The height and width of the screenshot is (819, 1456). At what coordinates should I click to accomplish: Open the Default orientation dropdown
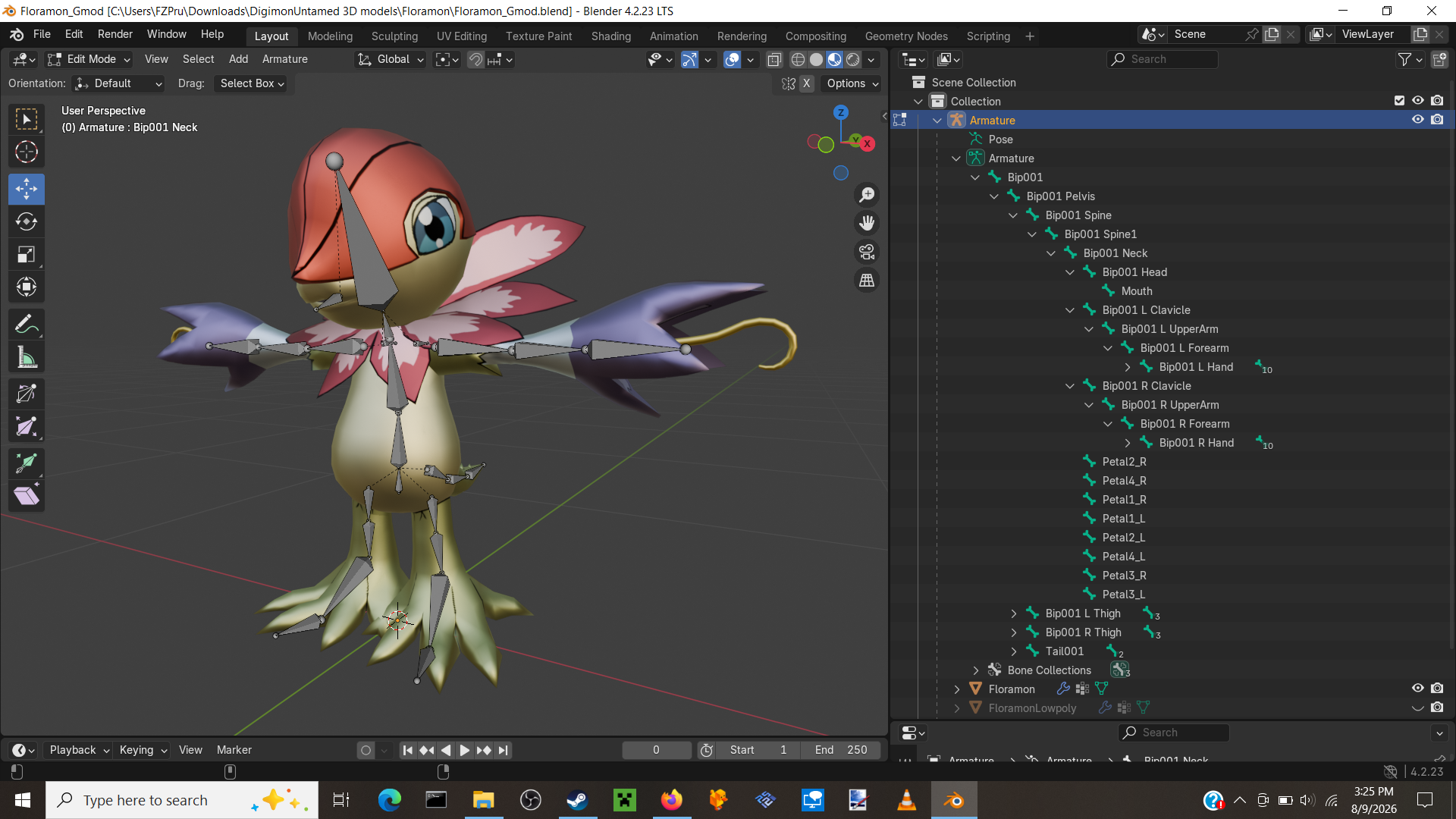click(119, 83)
